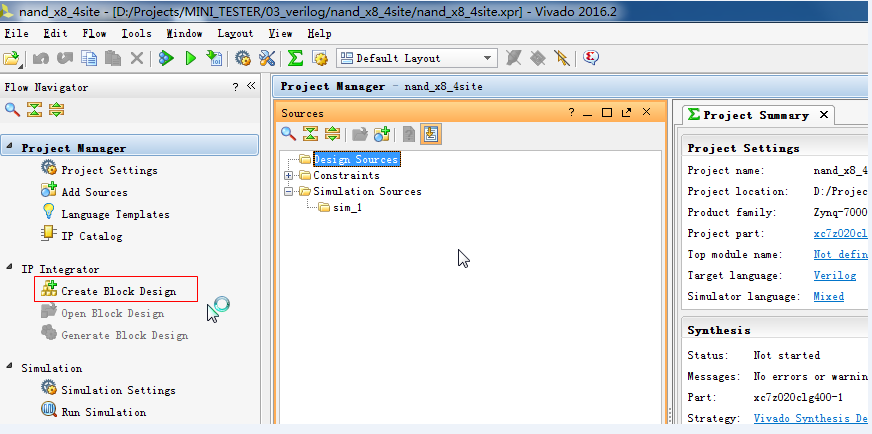Click the Add Sources icon in Sources toolbar

(381, 134)
